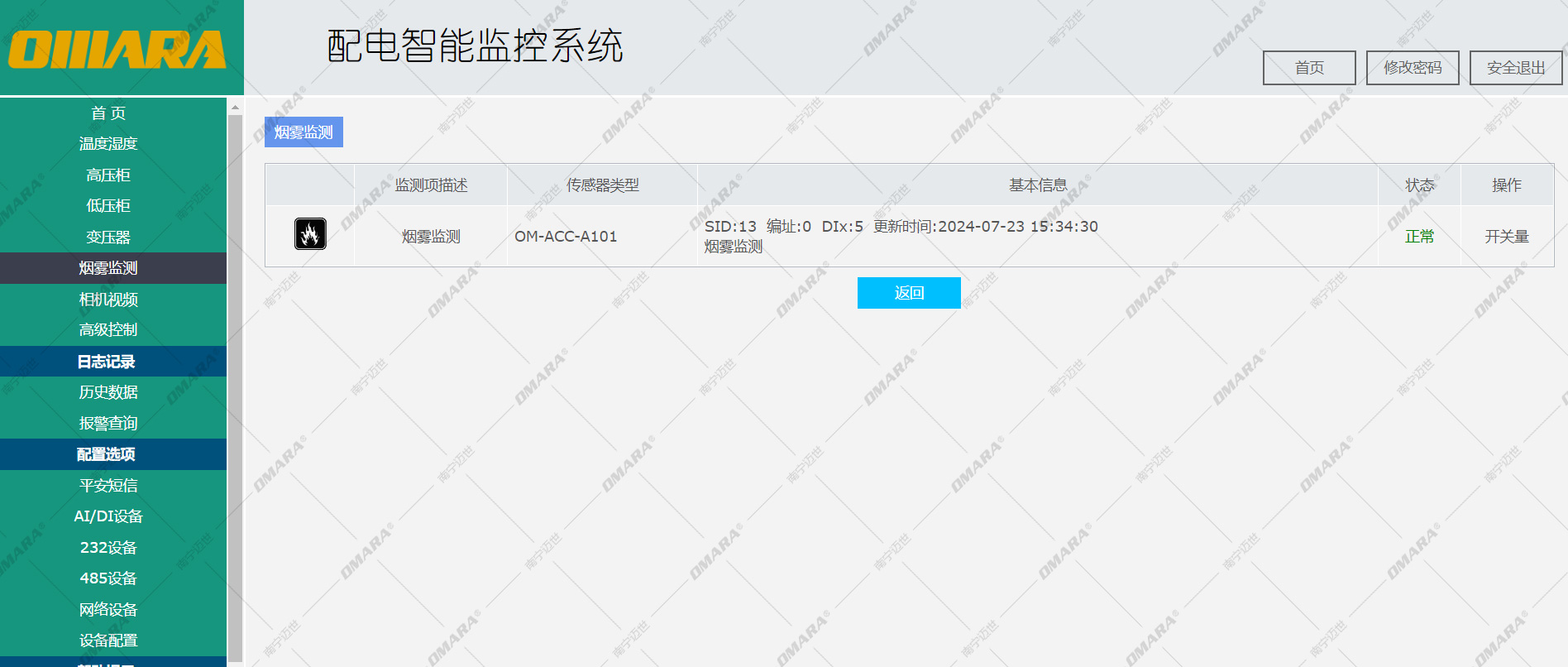Viewport: 1568px width, 667px height.
Task: Open 报警查询 alarm query
Action: tap(108, 424)
